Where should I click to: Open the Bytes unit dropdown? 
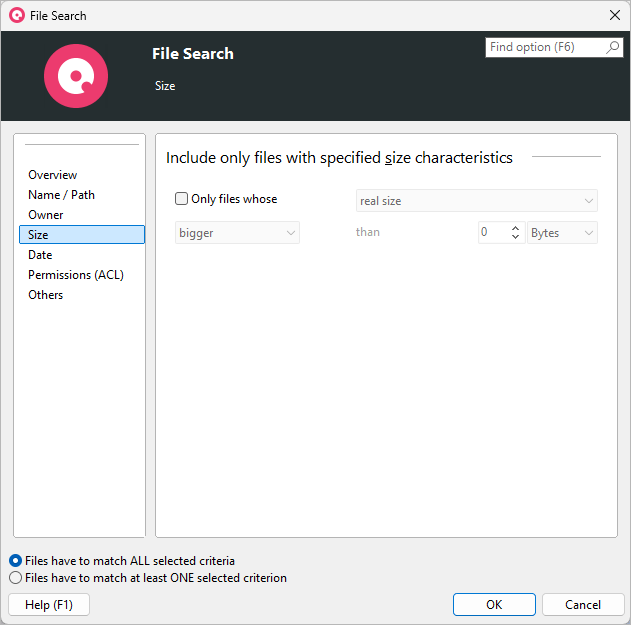pyautogui.click(x=563, y=233)
